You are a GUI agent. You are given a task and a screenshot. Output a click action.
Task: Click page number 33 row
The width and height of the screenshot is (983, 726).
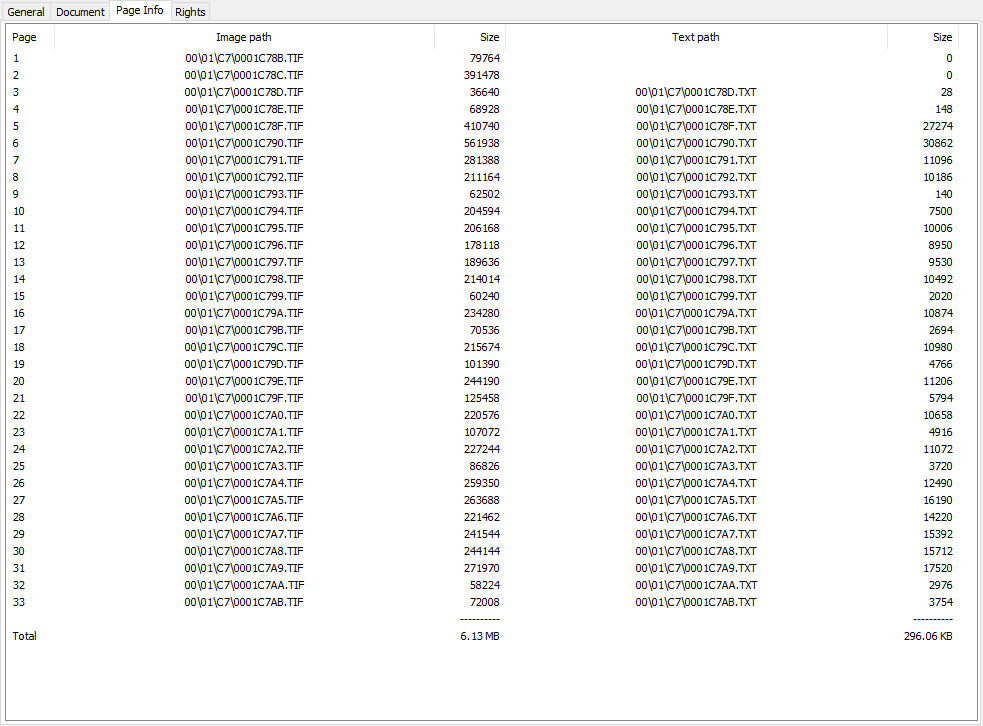19,602
